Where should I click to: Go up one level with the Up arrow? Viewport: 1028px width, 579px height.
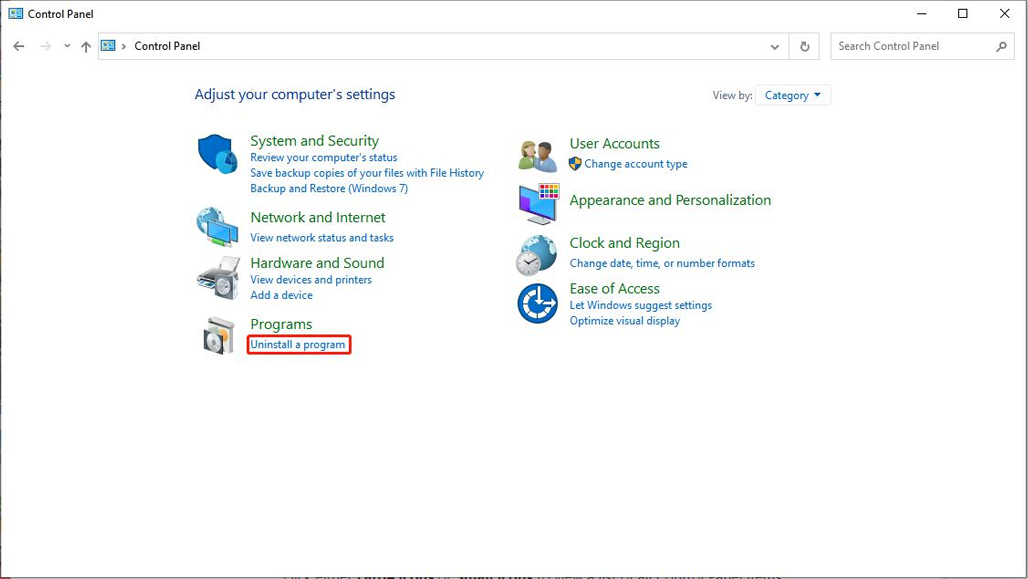(x=86, y=46)
